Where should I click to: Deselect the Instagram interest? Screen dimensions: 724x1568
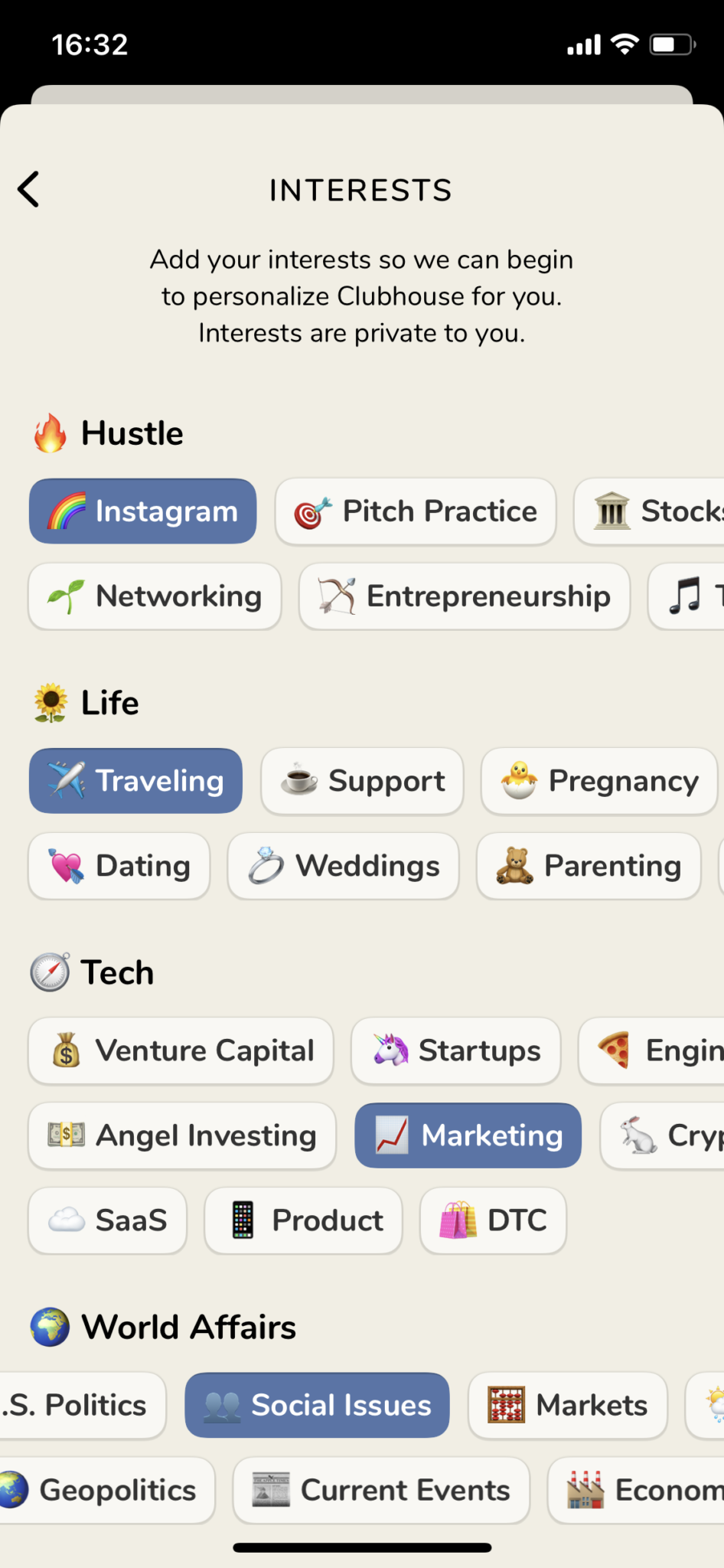click(143, 511)
